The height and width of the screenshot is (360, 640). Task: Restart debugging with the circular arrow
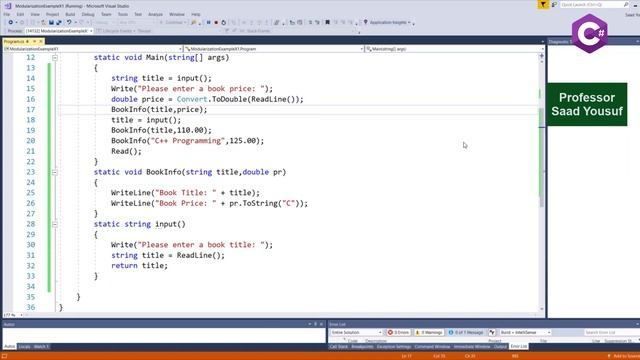click(x=224, y=22)
